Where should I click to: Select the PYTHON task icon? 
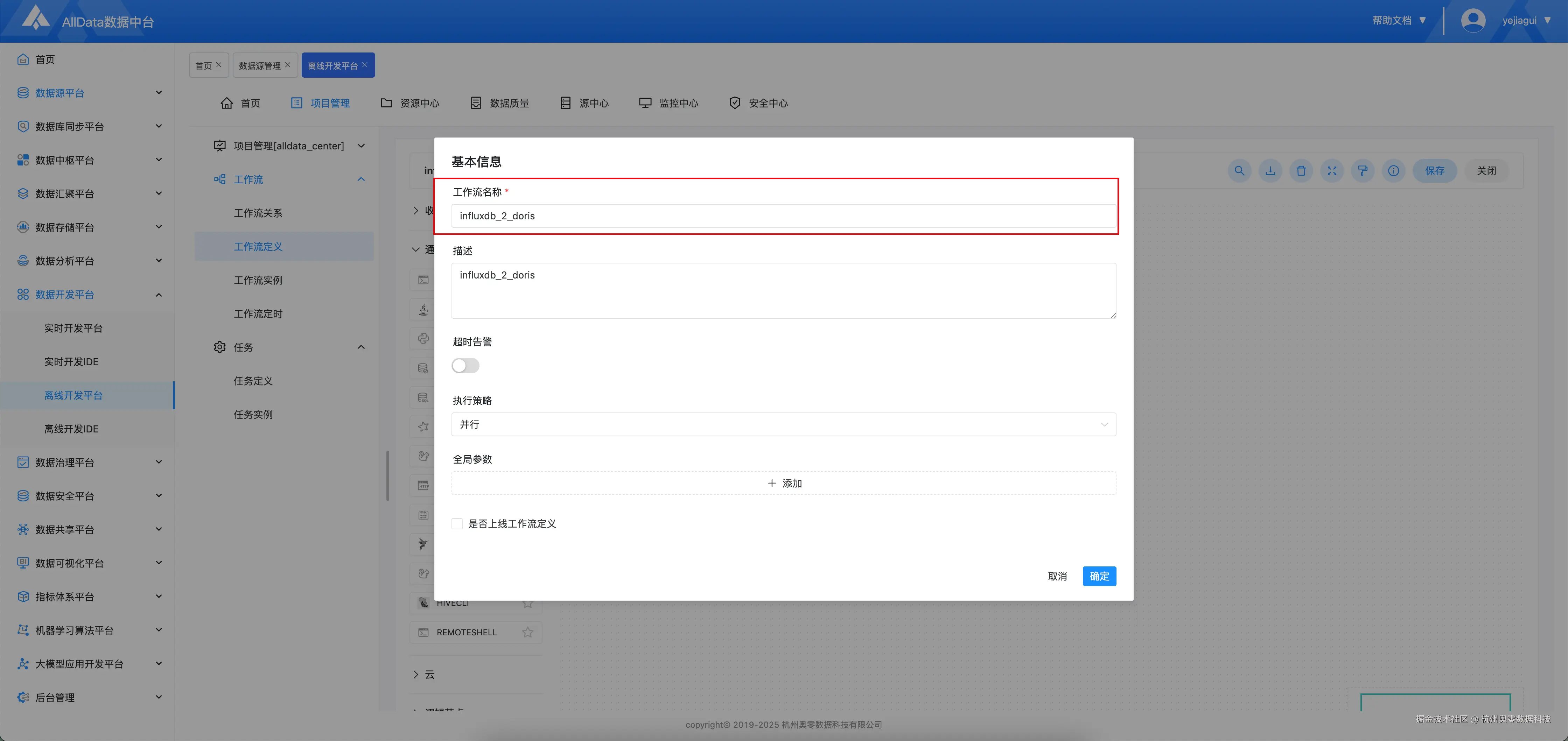(x=423, y=338)
